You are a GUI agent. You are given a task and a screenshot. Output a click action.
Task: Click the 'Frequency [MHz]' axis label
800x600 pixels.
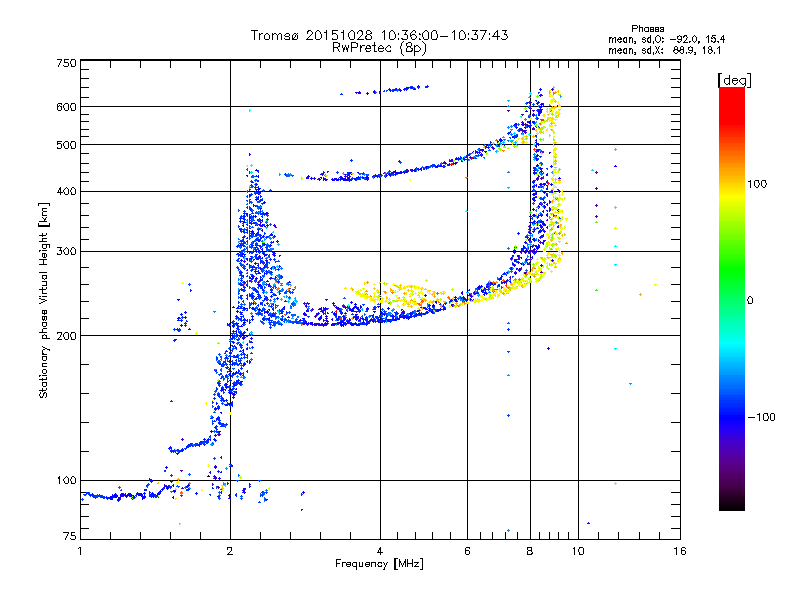coord(379,564)
